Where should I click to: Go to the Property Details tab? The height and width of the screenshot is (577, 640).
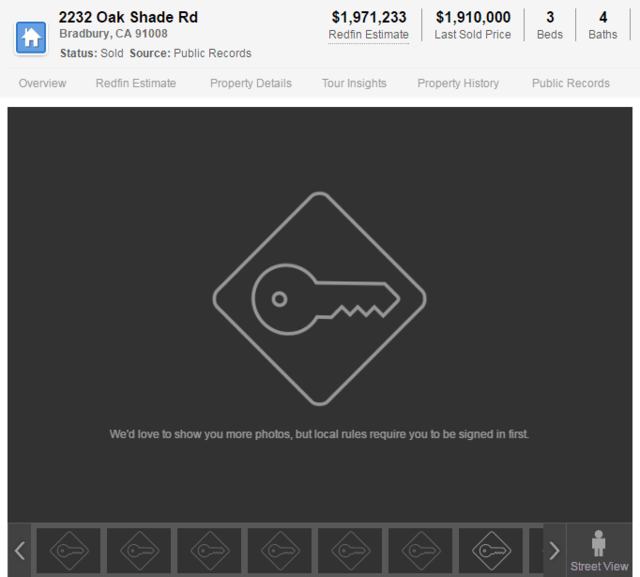tap(251, 83)
